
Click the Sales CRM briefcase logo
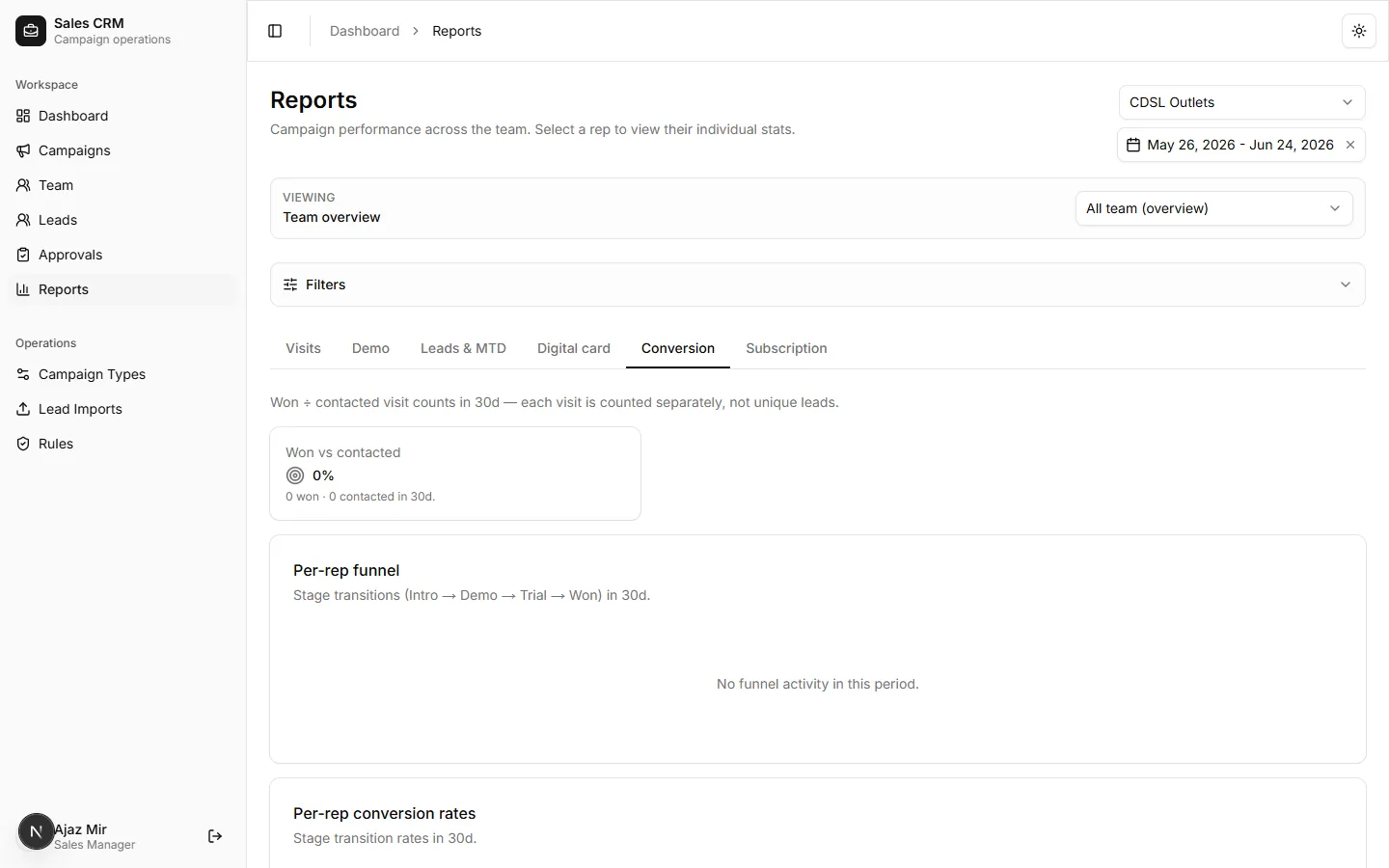point(31,31)
